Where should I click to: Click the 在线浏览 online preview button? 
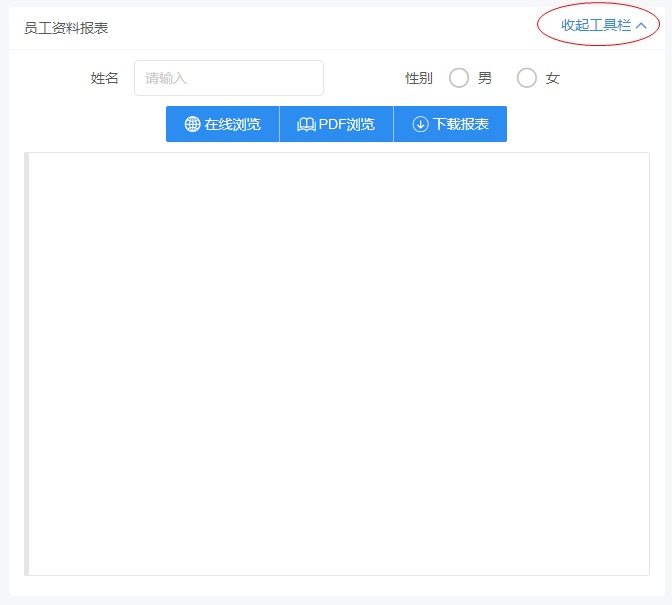click(222, 124)
